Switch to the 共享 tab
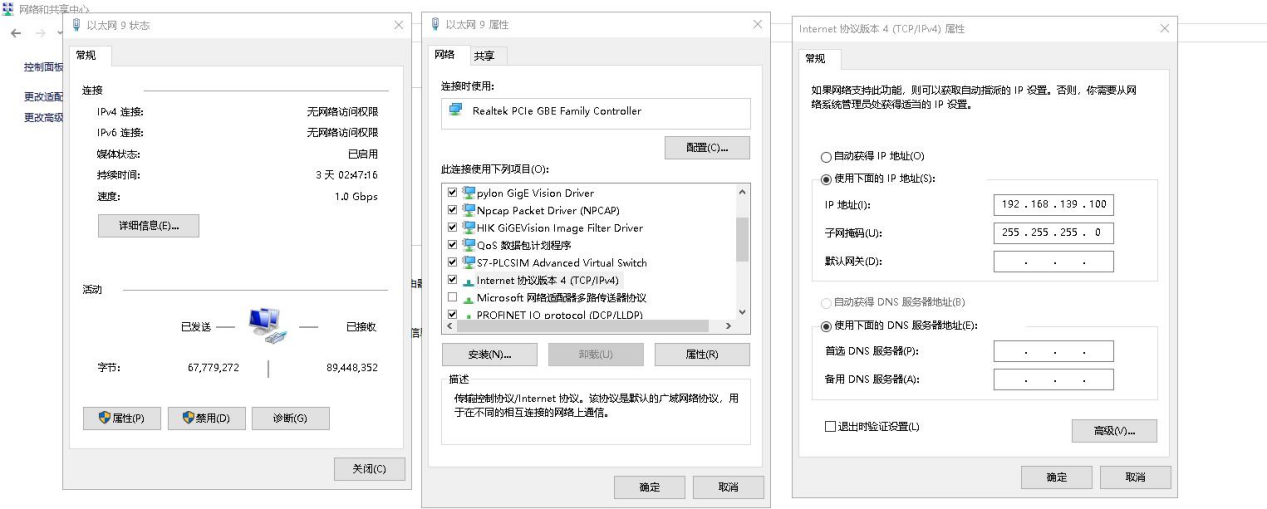Screen dimensions: 1267x509 click(485, 56)
